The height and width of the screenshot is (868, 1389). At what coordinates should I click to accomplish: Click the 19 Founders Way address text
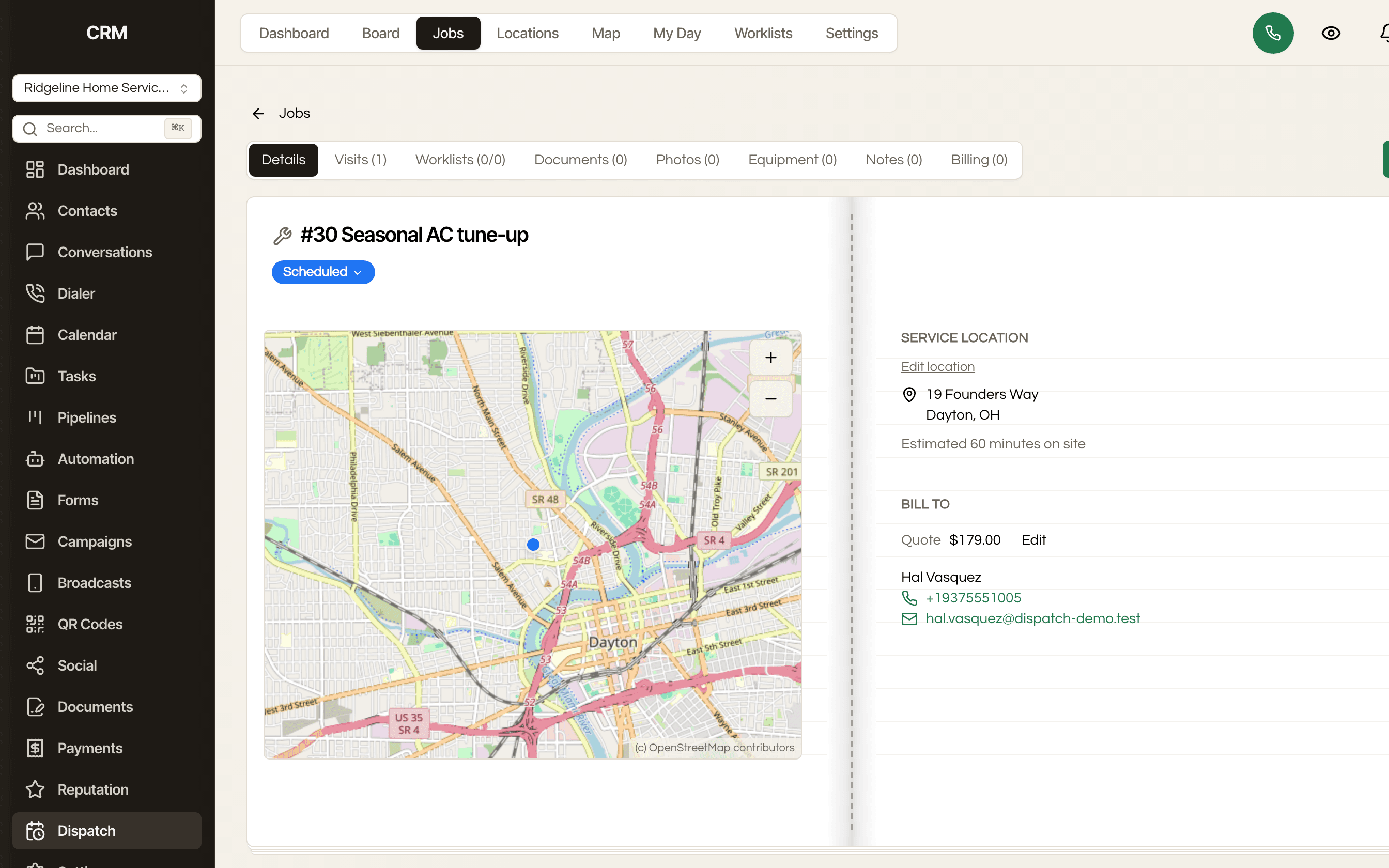(982, 394)
